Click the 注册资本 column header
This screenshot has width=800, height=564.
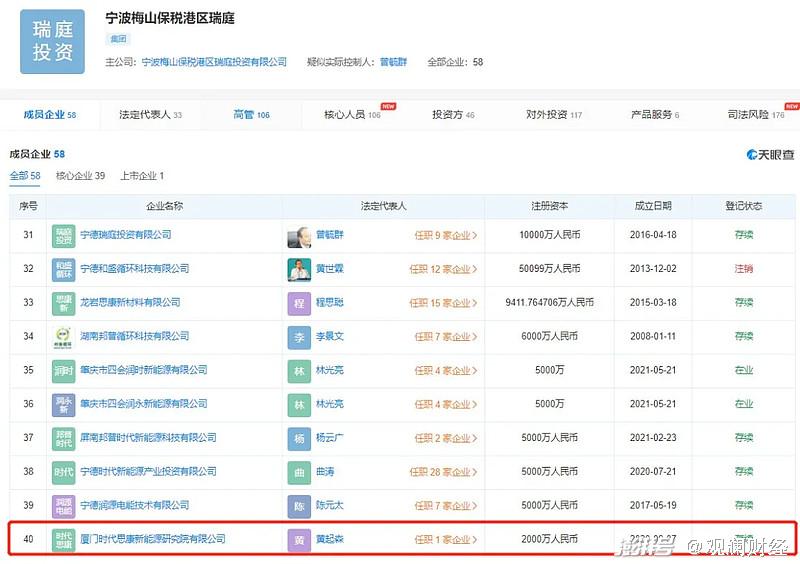(549, 206)
